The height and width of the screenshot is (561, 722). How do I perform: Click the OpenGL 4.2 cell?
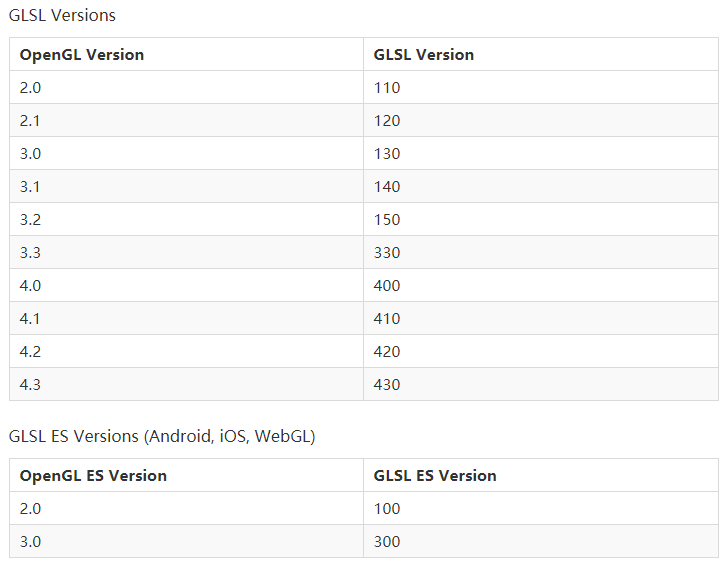click(x=30, y=352)
